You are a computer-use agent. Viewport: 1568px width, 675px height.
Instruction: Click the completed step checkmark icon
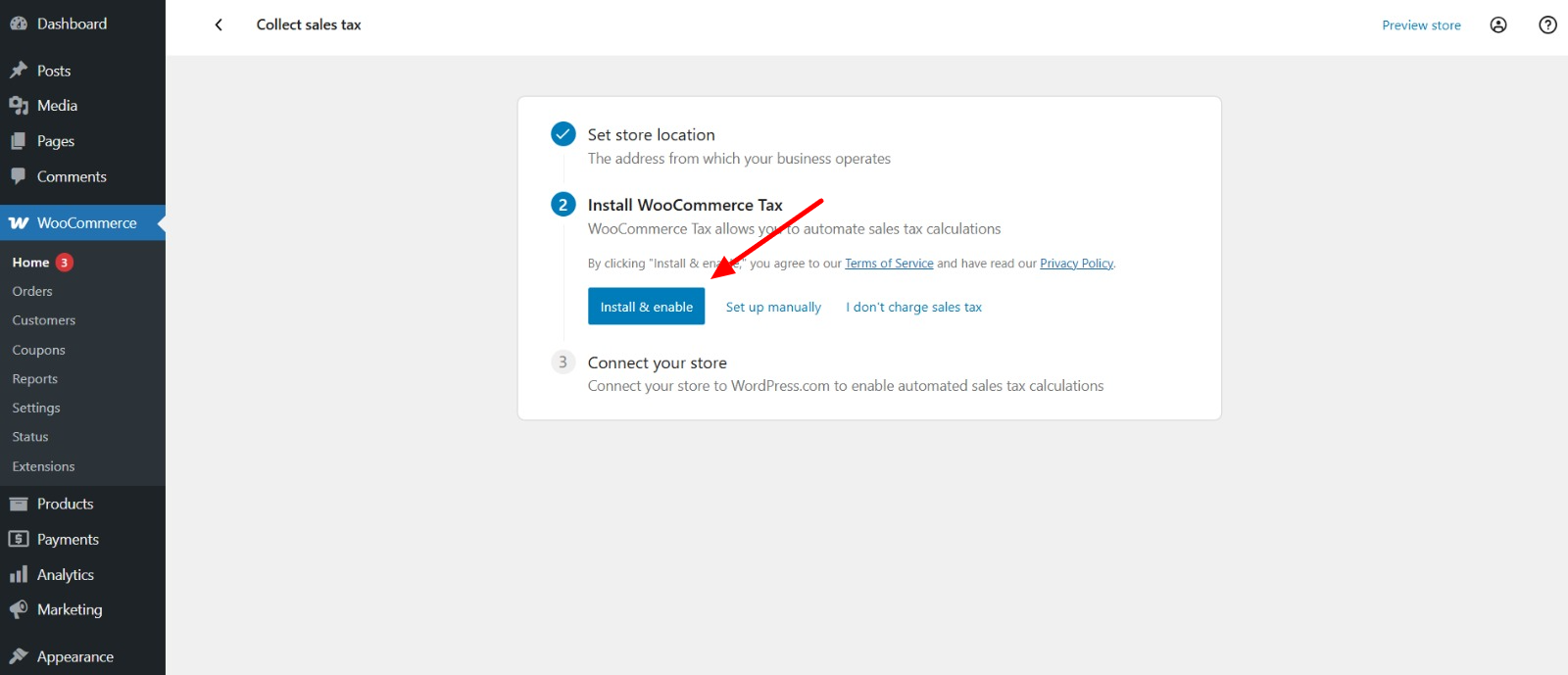click(x=563, y=134)
